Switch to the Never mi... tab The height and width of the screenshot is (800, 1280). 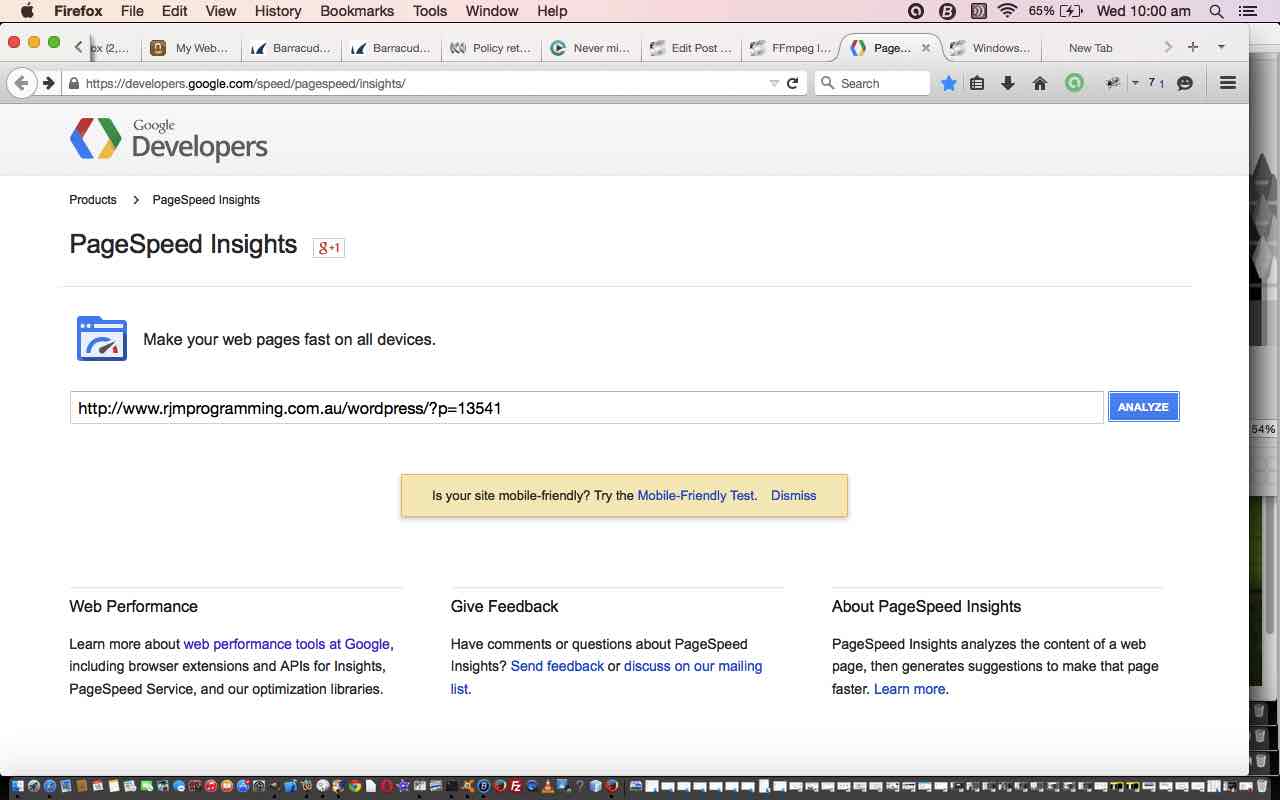click(591, 47)
